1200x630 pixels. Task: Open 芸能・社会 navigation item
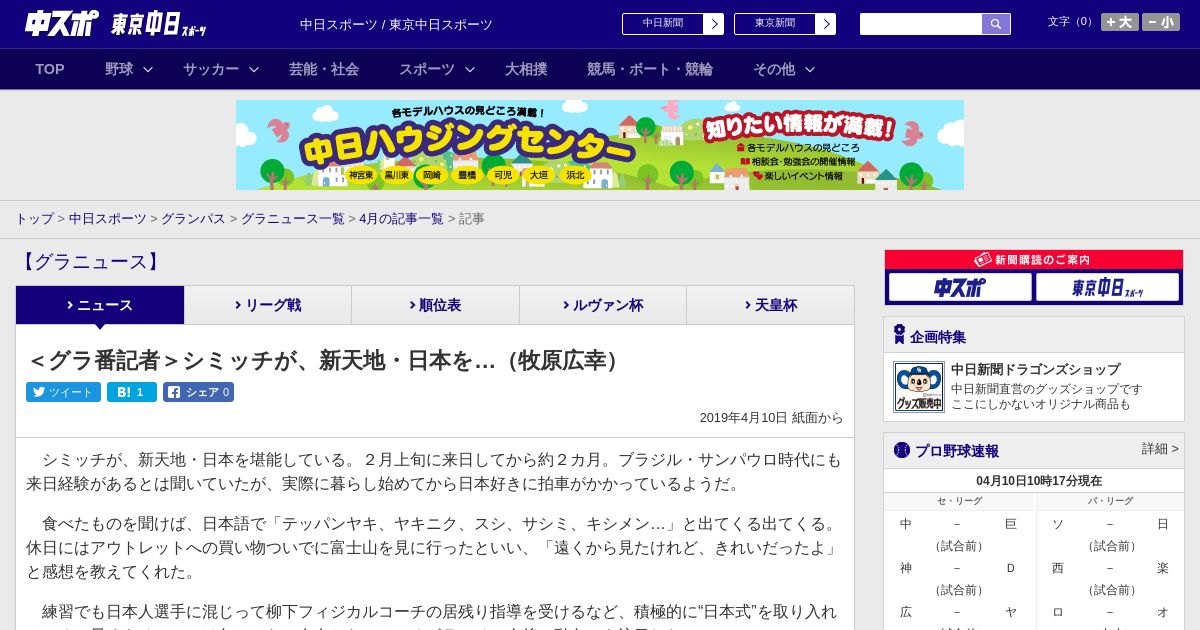(x=324, y=69)
